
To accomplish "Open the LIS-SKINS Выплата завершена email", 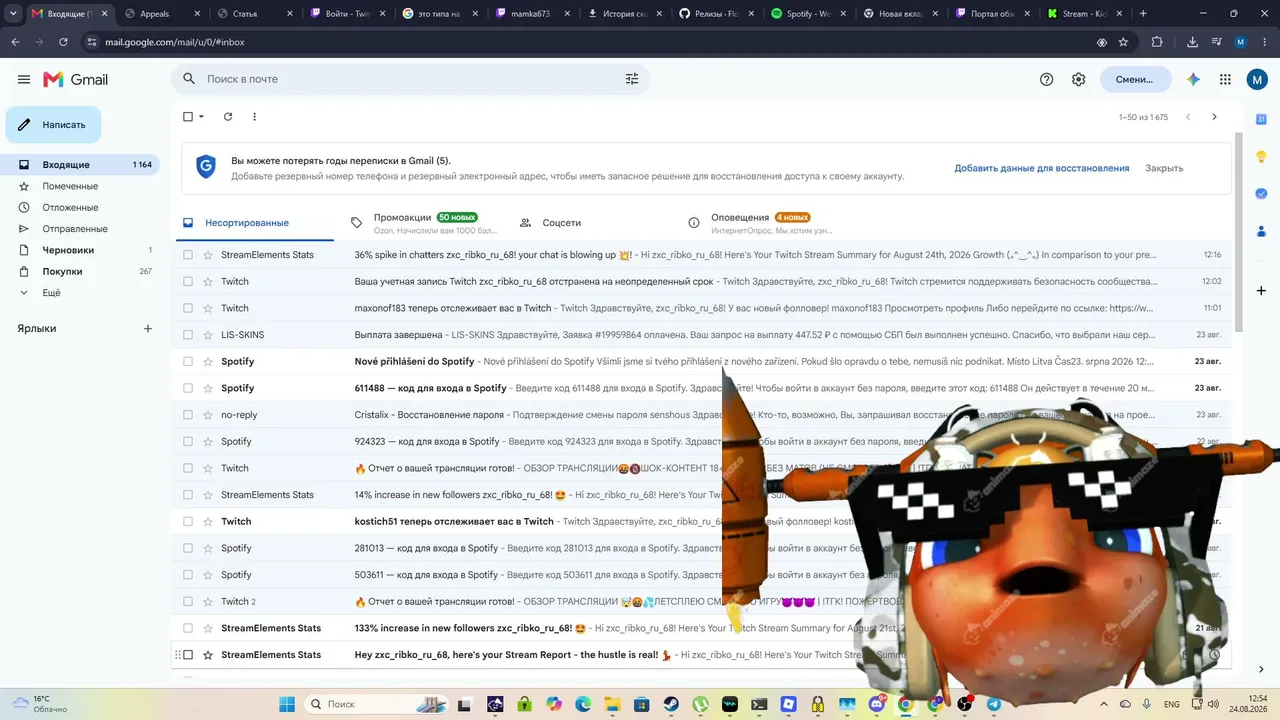I will pos(703,335).
